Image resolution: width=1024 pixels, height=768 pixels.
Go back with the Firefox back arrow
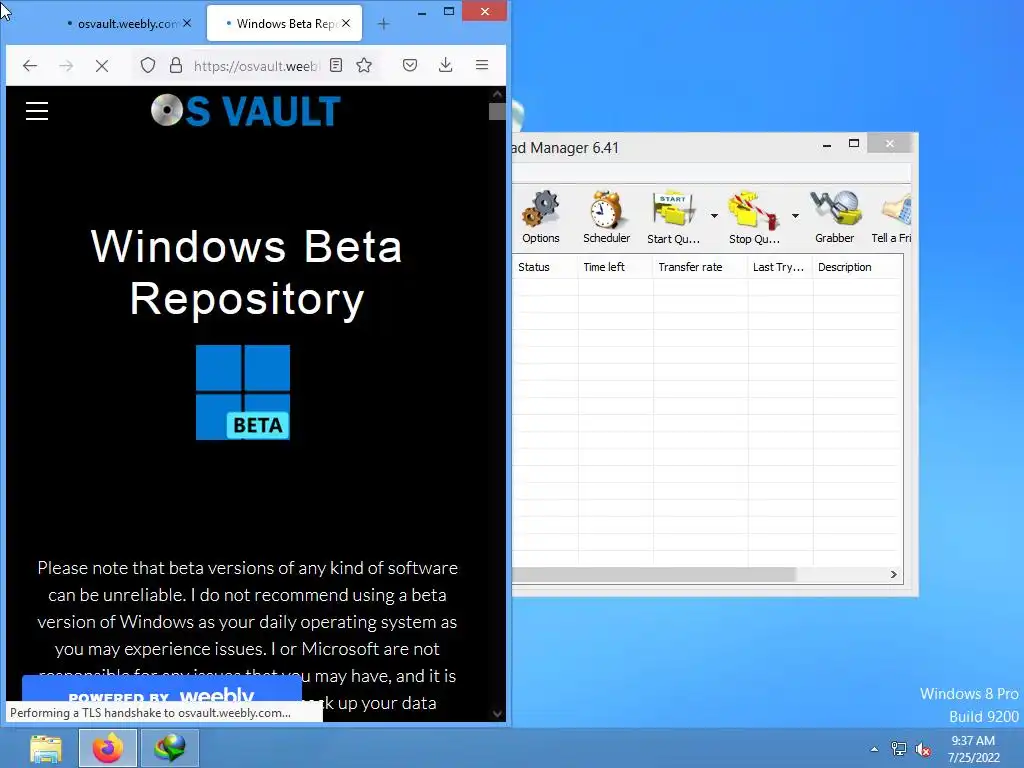(x=30, y=65)
